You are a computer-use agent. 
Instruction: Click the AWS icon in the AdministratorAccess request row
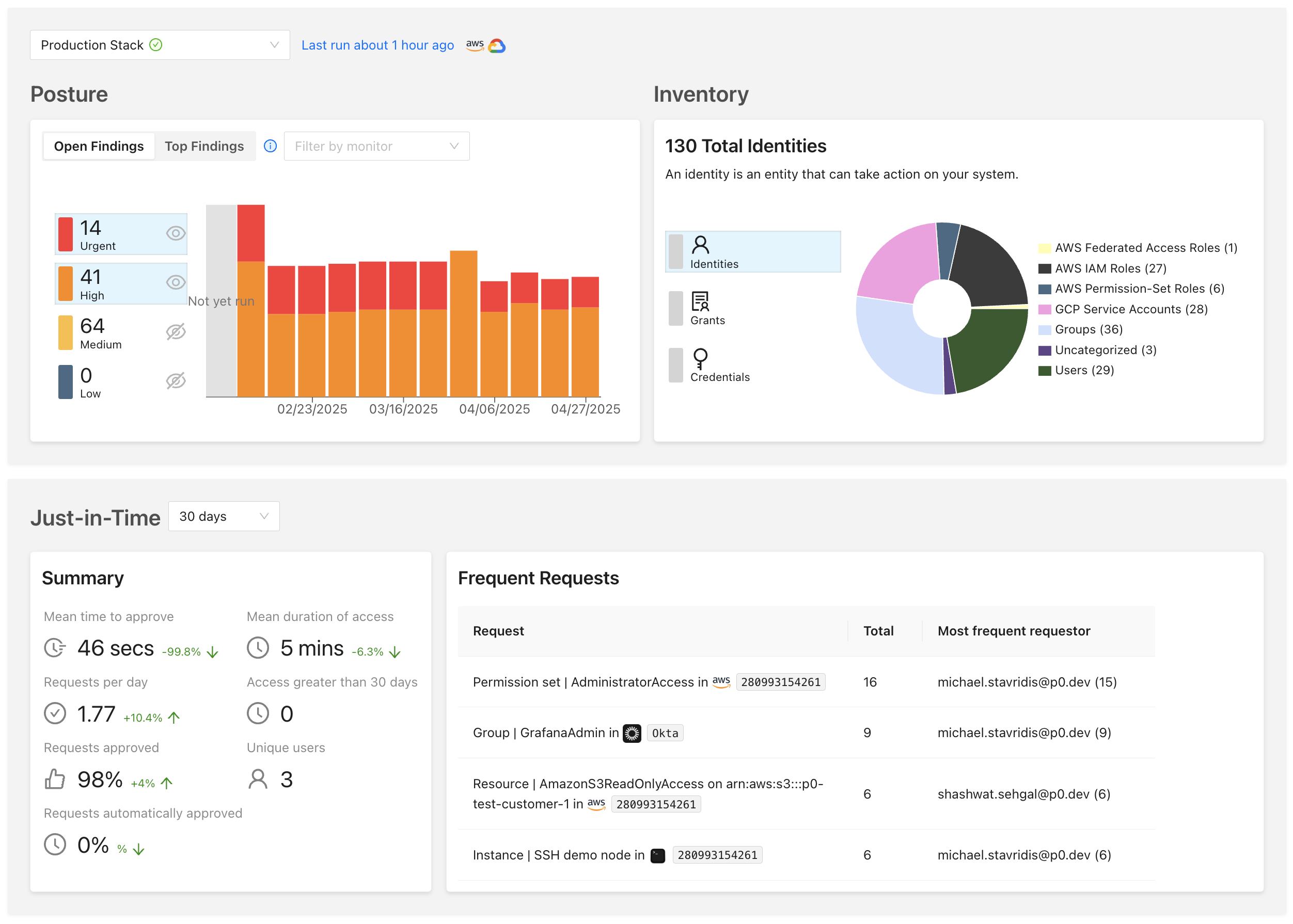coord(721,682)
